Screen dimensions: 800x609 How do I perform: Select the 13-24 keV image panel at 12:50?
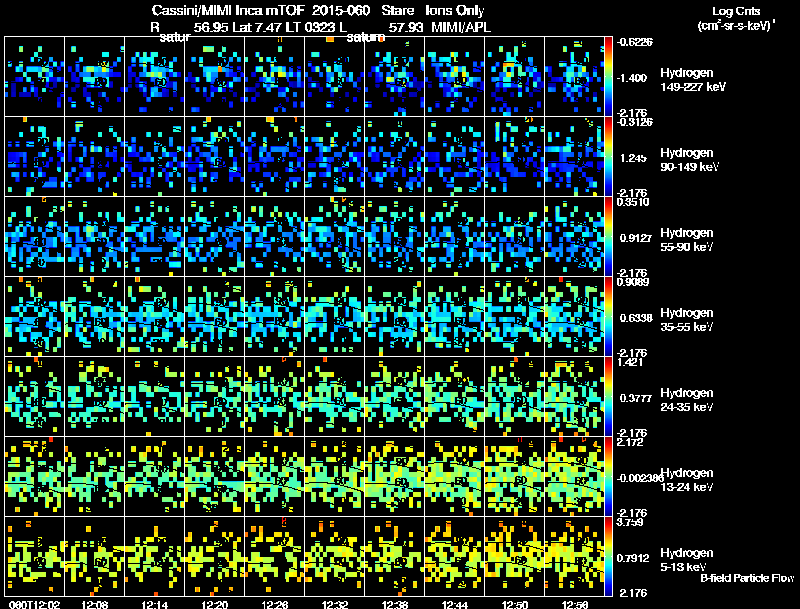[515, 477]
